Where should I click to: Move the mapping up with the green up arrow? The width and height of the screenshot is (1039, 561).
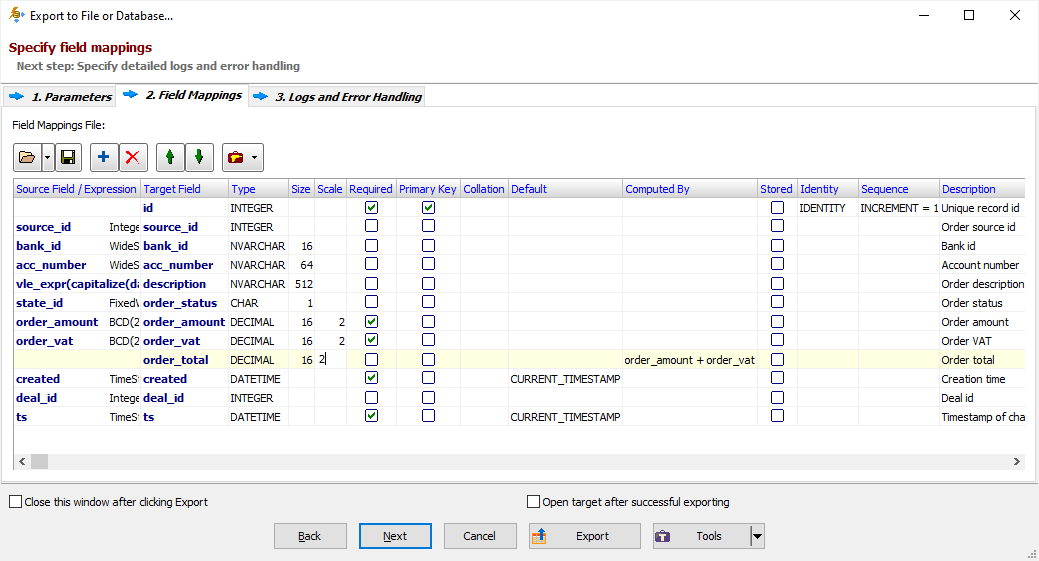(x=170, y=158)
